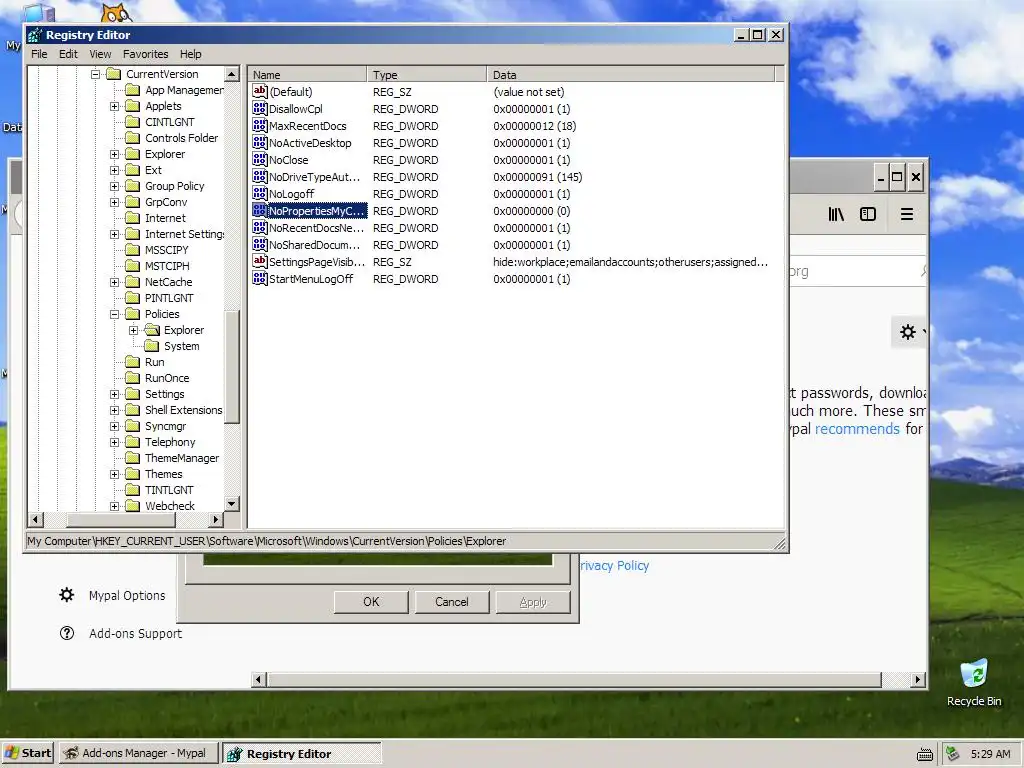Click the Apply dialog button
The height and width of the screenshot is (768, 1024).
pyautogui.click(x=533, y=602)
